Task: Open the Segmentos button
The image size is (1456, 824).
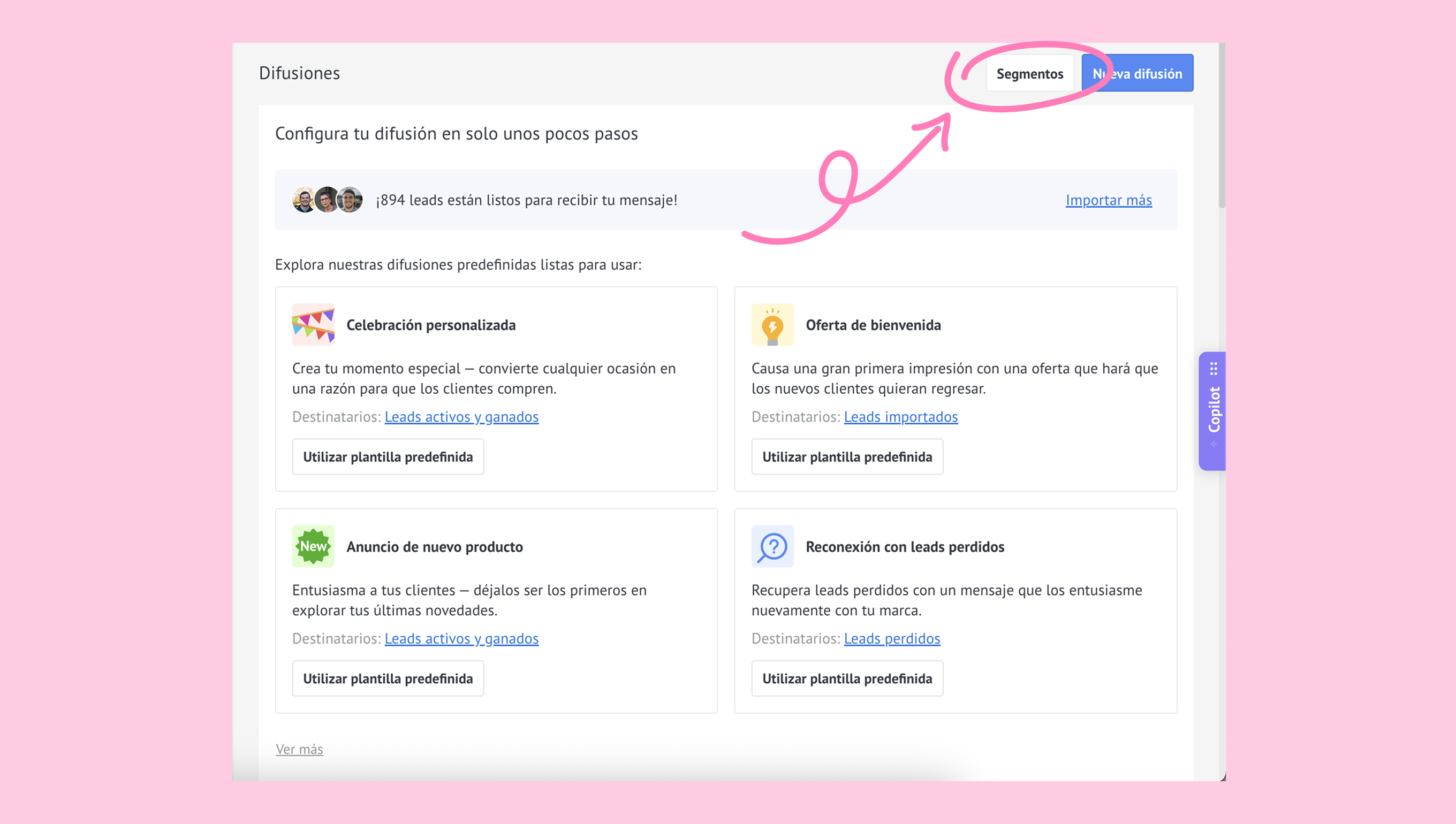Action: click(x=1029, y=74)
